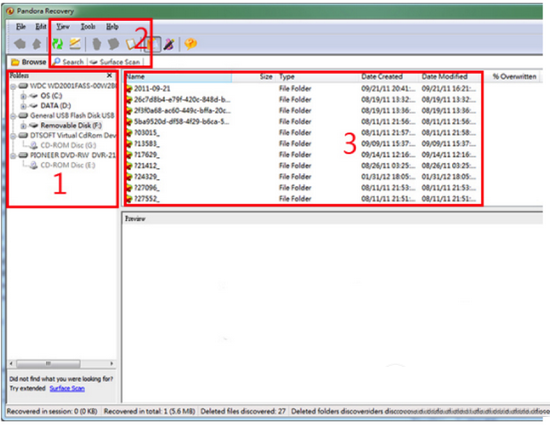Click the Up one level toolbar arrow
The width and height of the screenshot is (550, 426).
coord(36,44)
